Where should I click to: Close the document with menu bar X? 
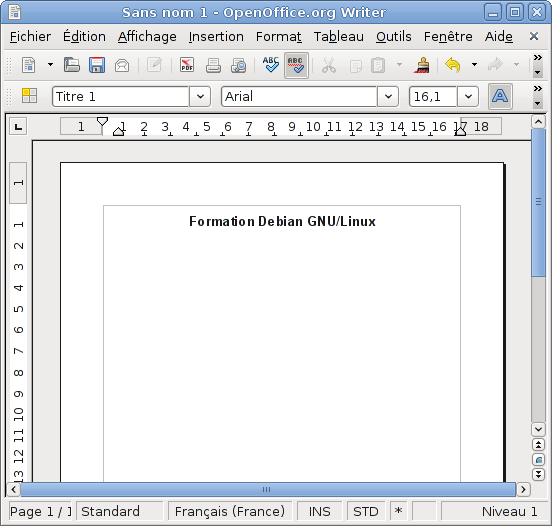(534, 36)
